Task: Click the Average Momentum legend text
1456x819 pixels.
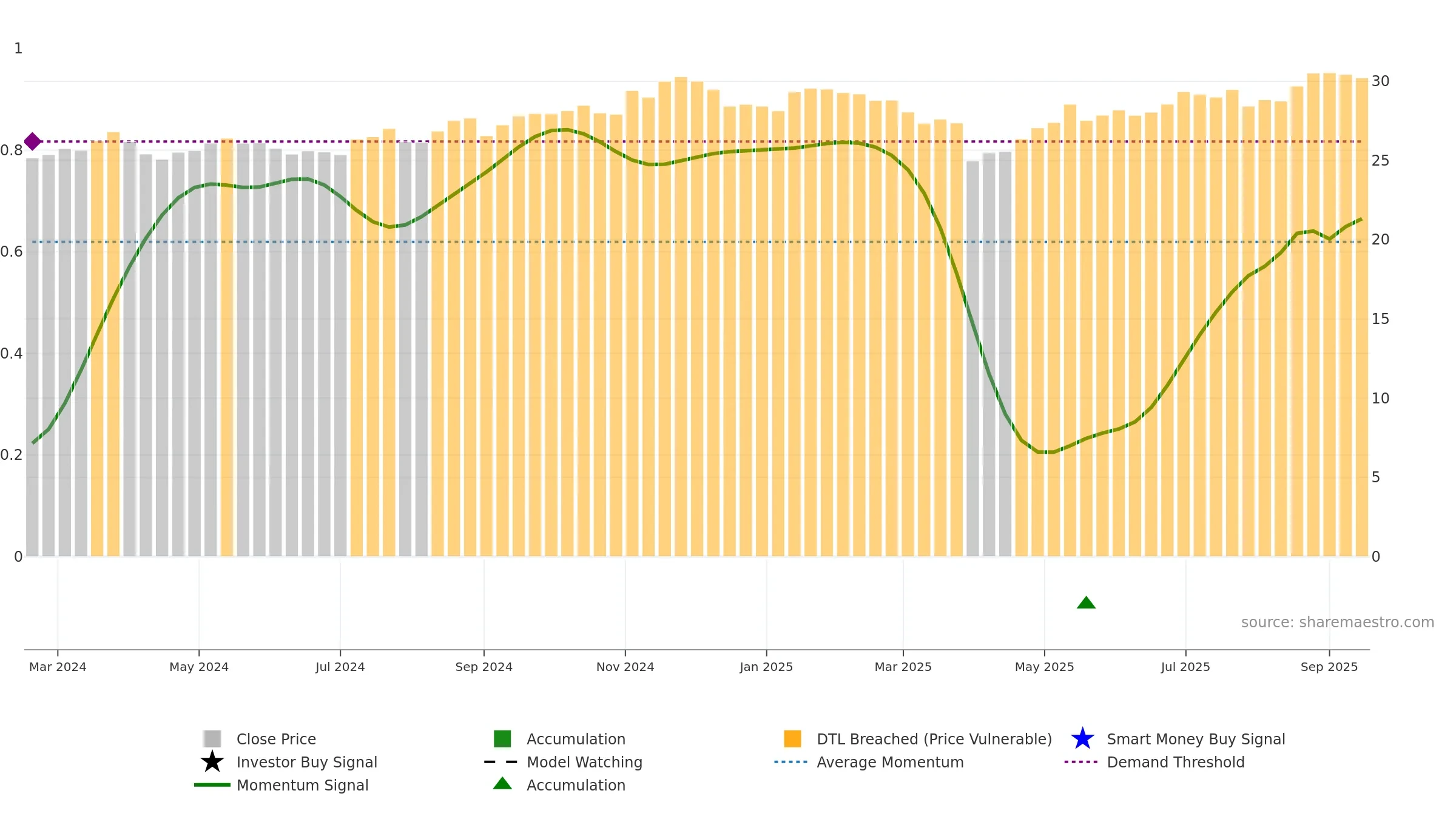Action: pyautogui.click(x=890, y=762)
